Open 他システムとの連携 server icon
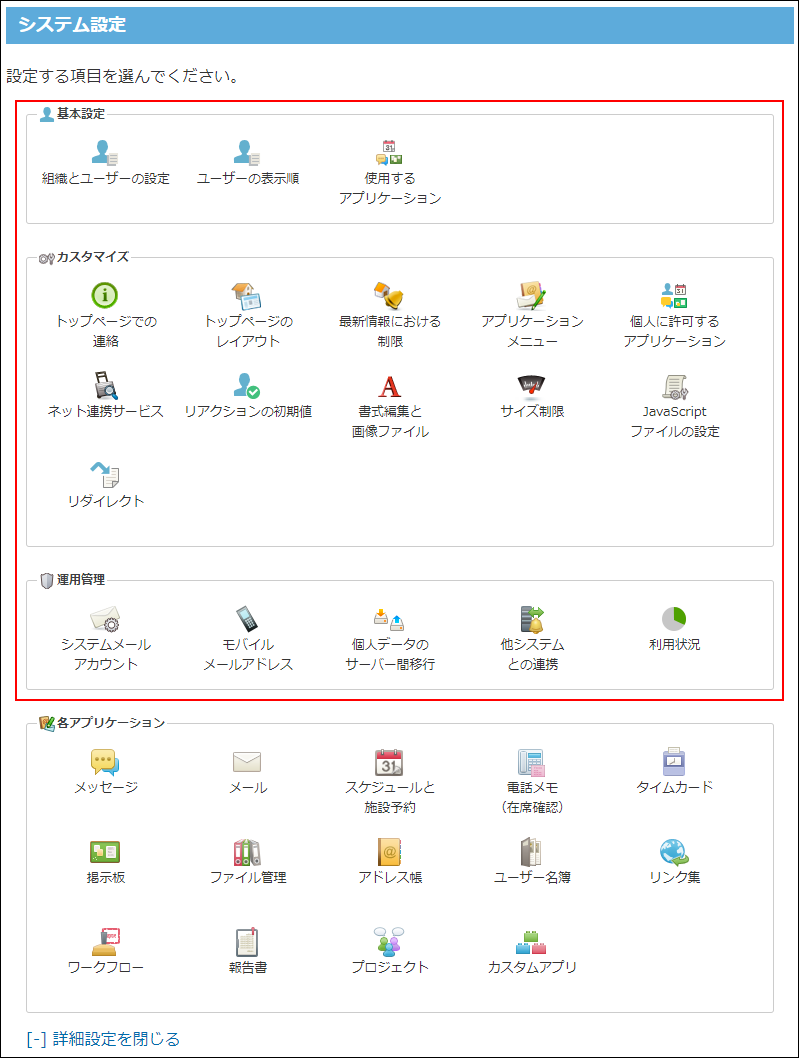This screenshot has width=799, height=1058. coord(532,619)
